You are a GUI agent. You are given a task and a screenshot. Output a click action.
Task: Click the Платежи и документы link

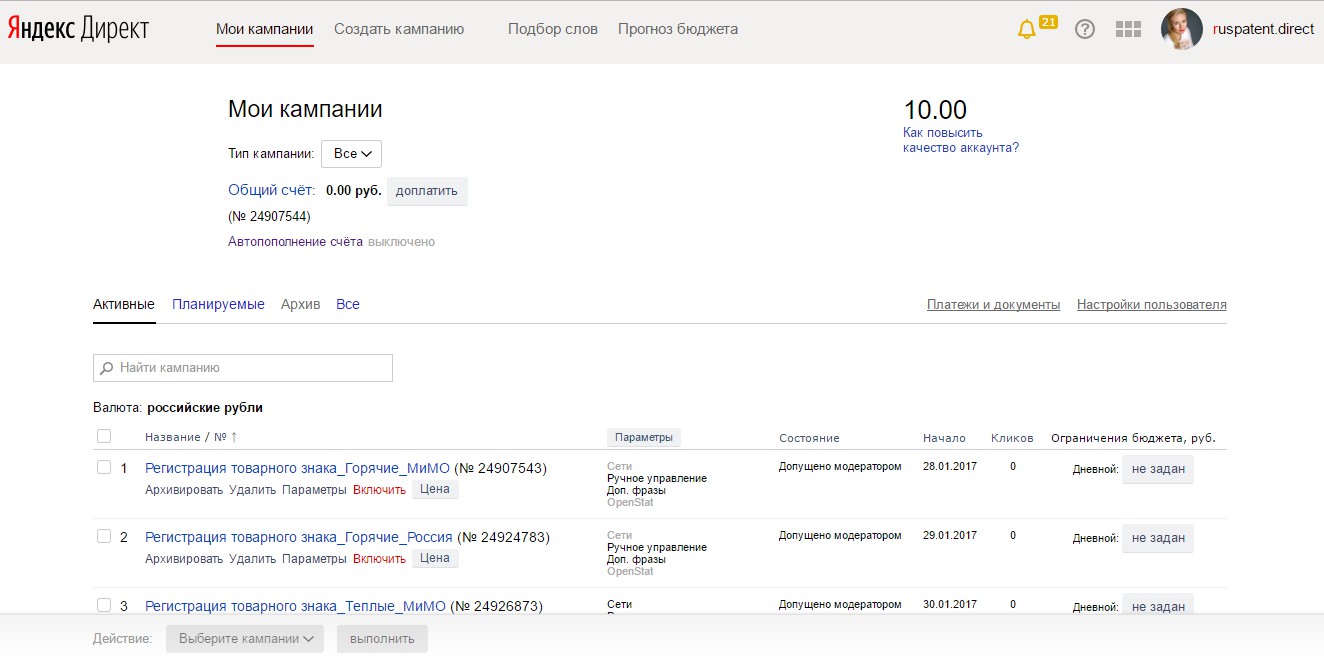click(x=993, y=305)
